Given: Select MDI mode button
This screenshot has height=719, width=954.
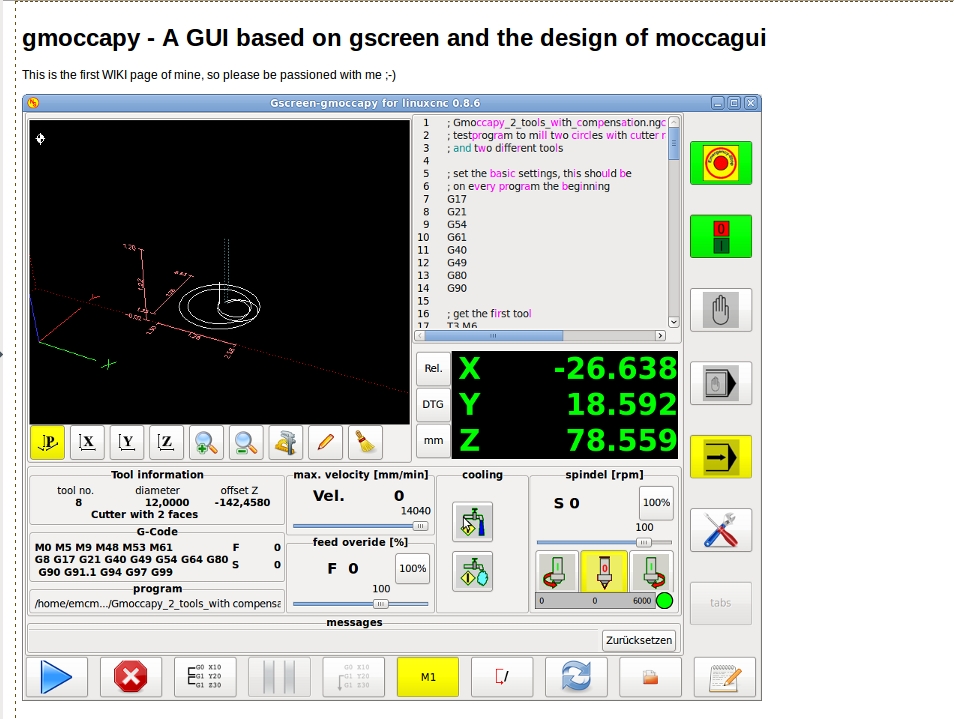Looking at the screenshot, I should (x=720, y=383).
